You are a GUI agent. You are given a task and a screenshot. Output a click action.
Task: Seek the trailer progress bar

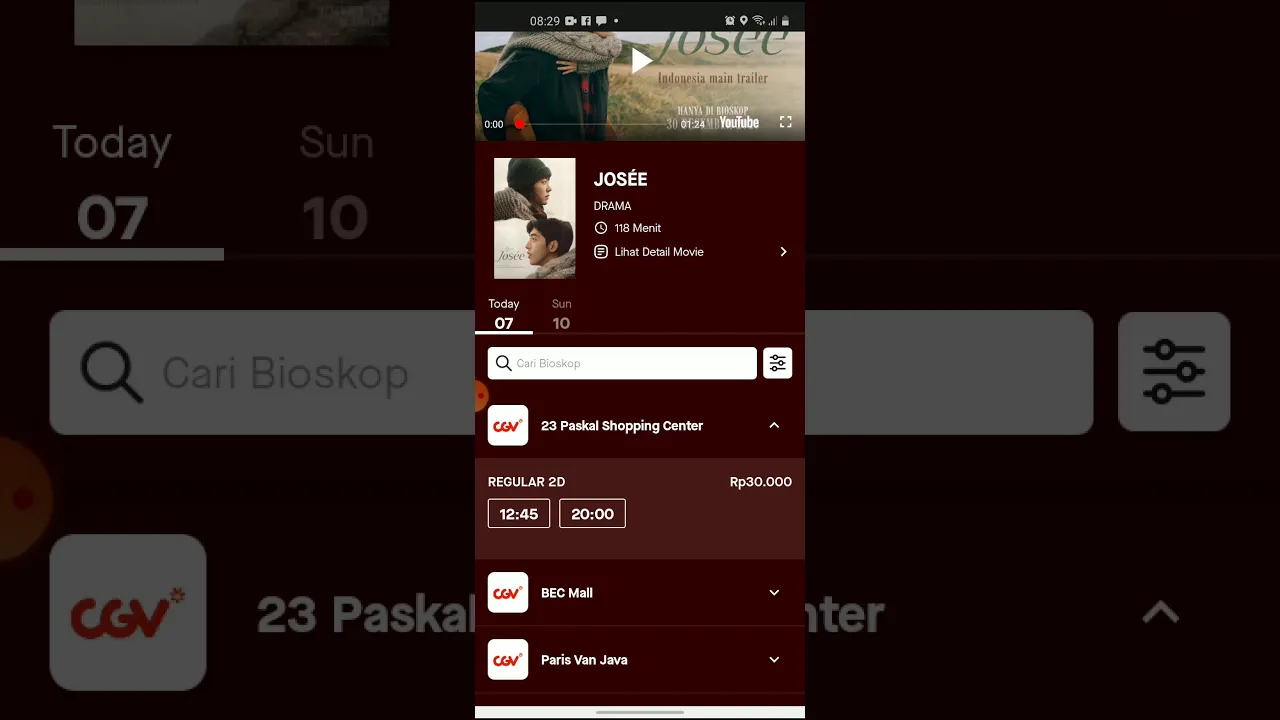pyautogui.click(x=594, y=124)
